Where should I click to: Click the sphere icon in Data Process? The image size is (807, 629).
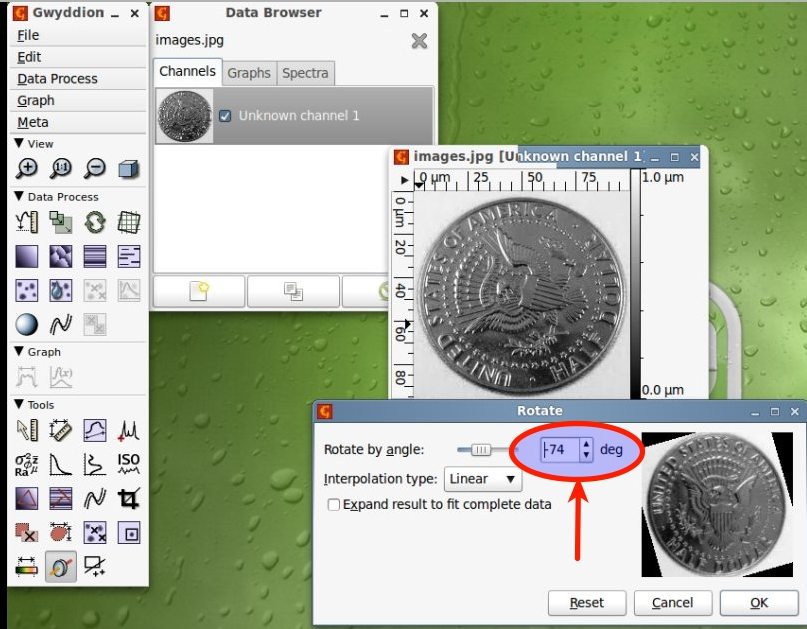point(27,324)
